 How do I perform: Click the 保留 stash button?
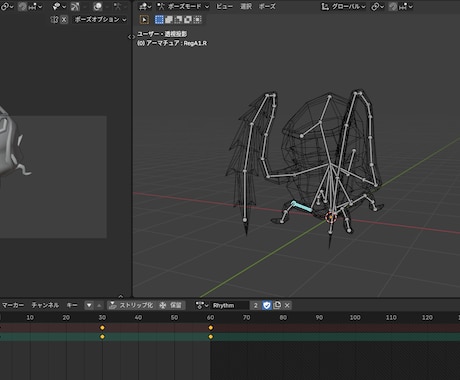[x=171, y=305]
